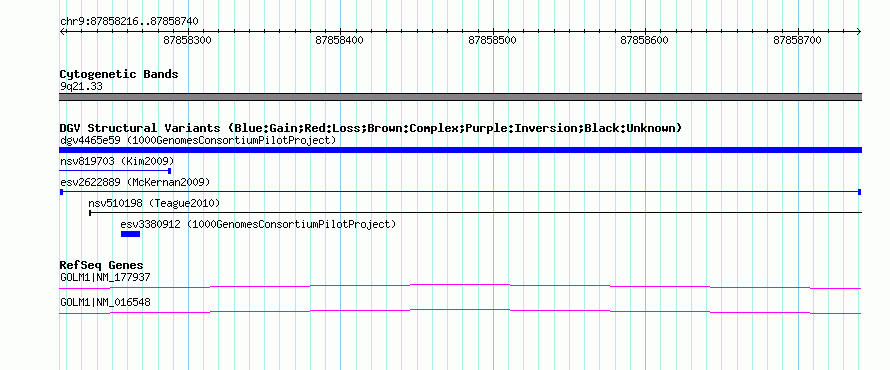Viewport: 890px width, 370px height.
Task: Click the magenta GOLM1 NM_177937 transcript line
Action: click(460, 286)
